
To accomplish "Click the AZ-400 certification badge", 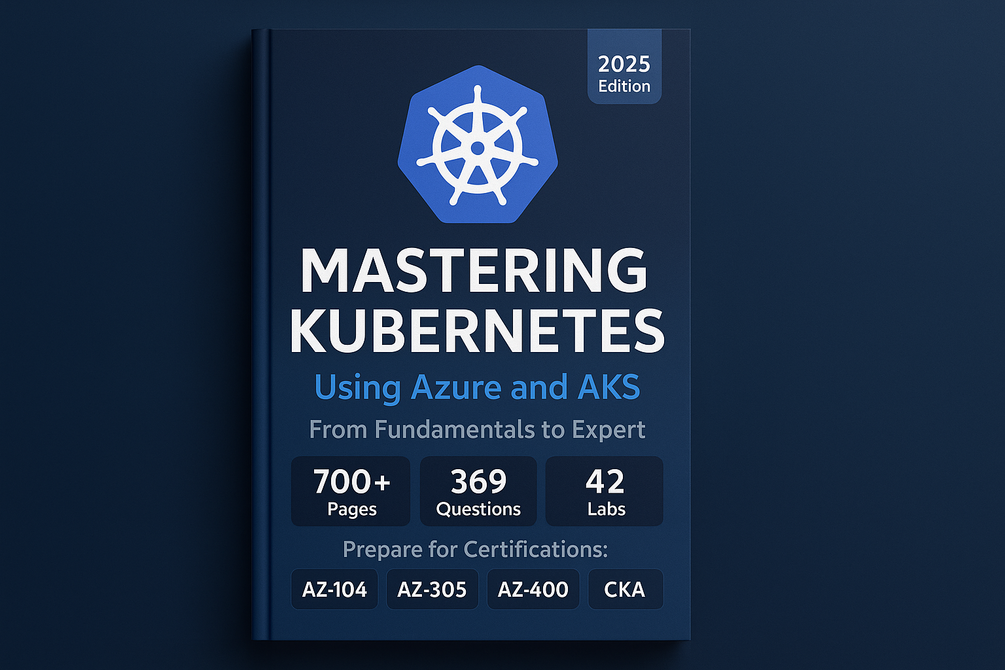I will pos(533,589).
